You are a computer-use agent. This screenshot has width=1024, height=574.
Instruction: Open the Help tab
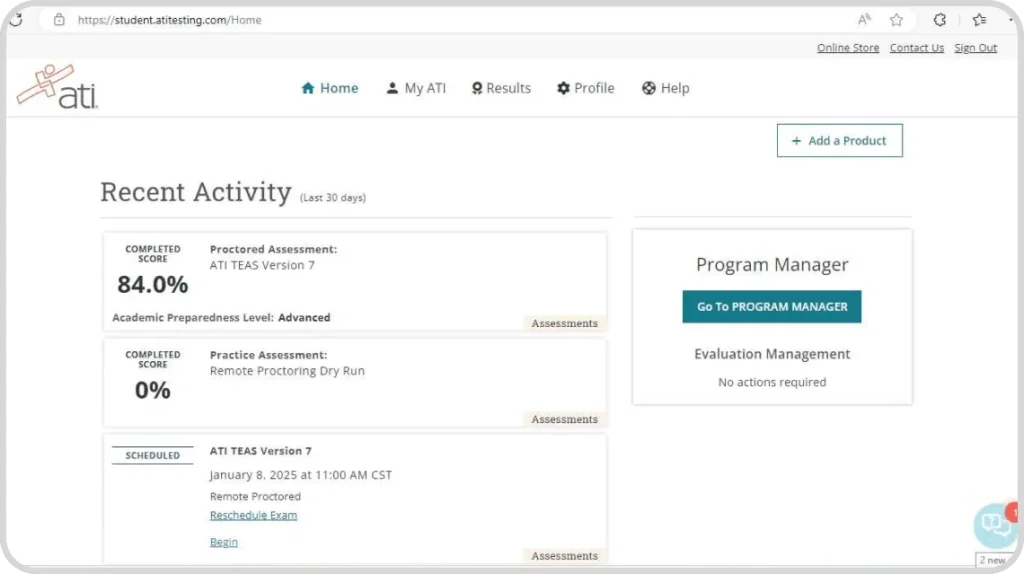pos(665,88)
